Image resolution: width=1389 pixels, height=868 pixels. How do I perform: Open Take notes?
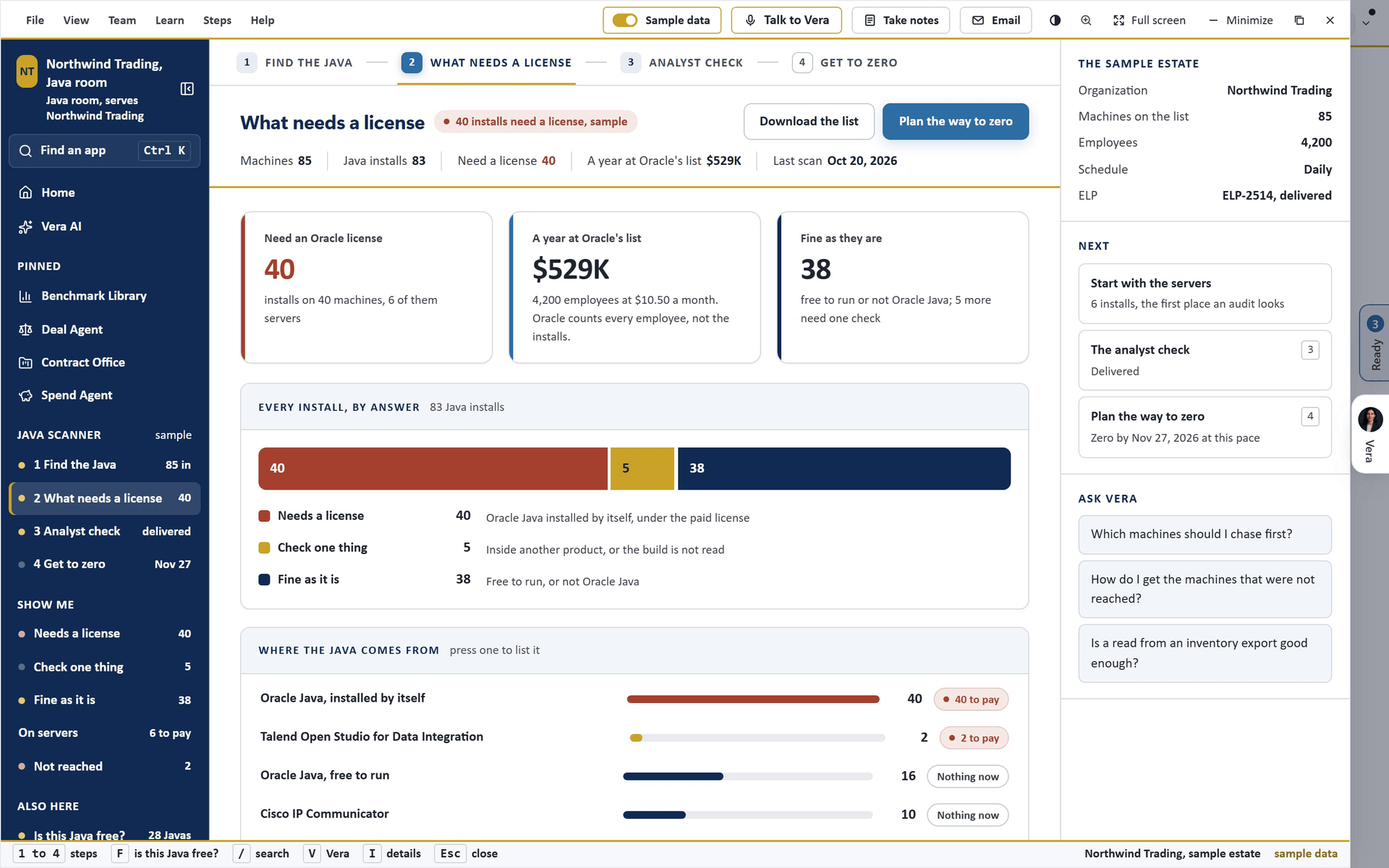901,20
